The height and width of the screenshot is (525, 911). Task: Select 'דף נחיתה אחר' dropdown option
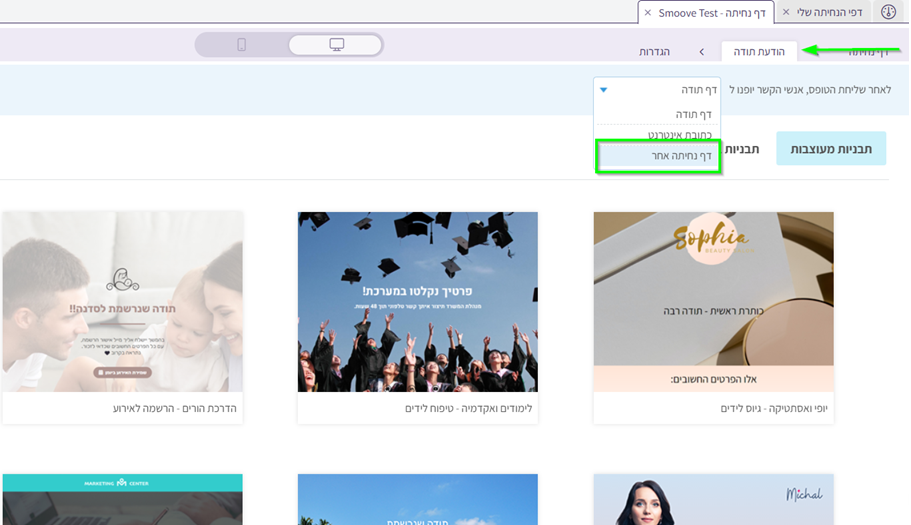(x=659, y=156)
